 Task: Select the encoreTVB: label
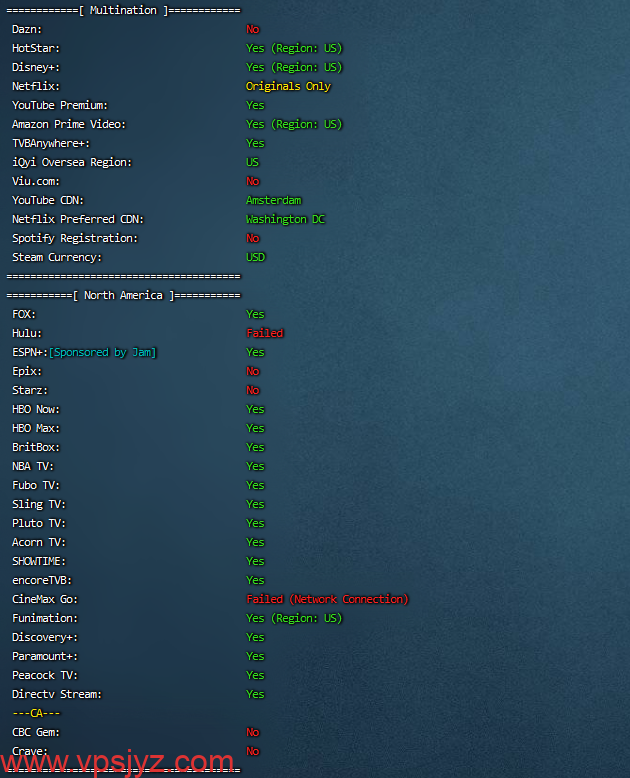[x=42, y=581]
